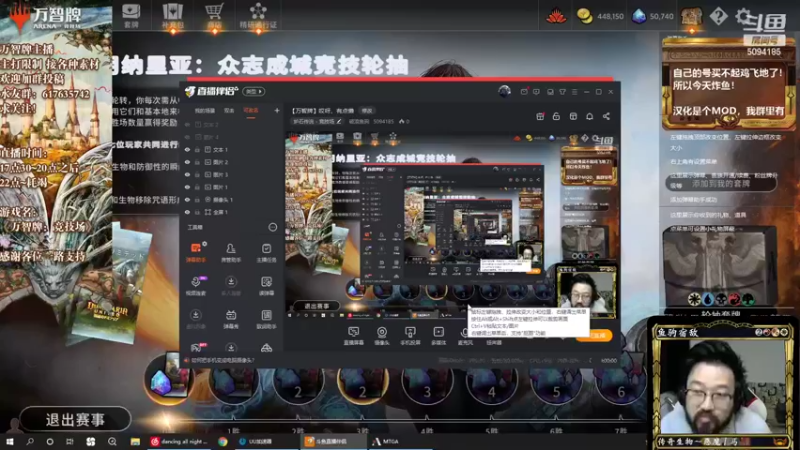
Task: Open the phone-as-camera help link at bottom
Action: coord(222,360)
